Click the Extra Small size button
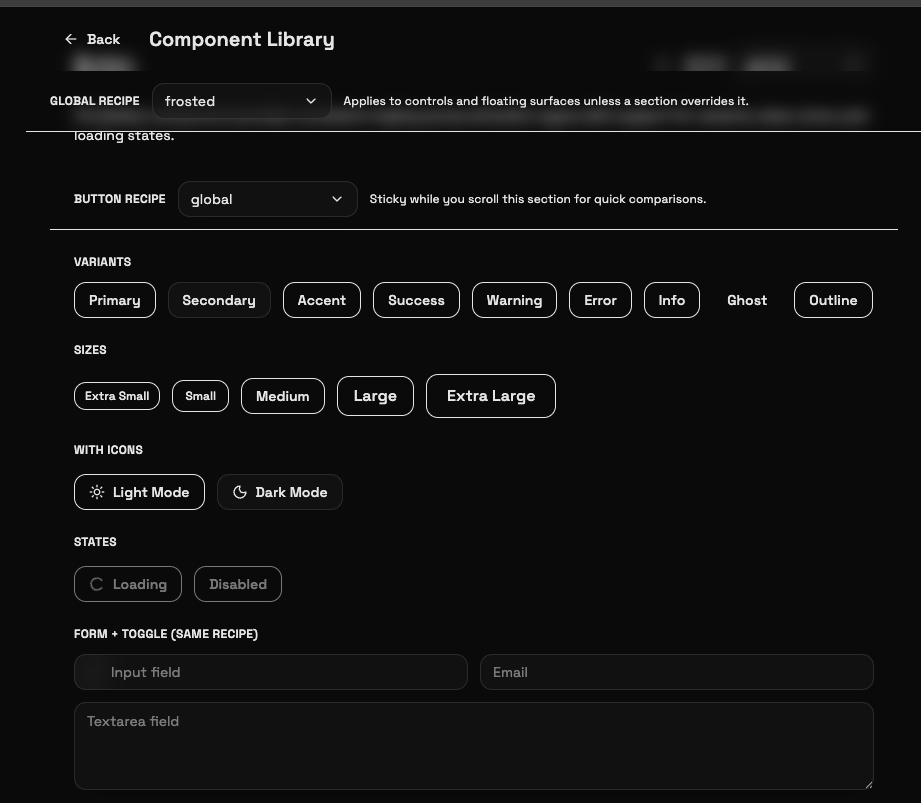 (117, 396)
